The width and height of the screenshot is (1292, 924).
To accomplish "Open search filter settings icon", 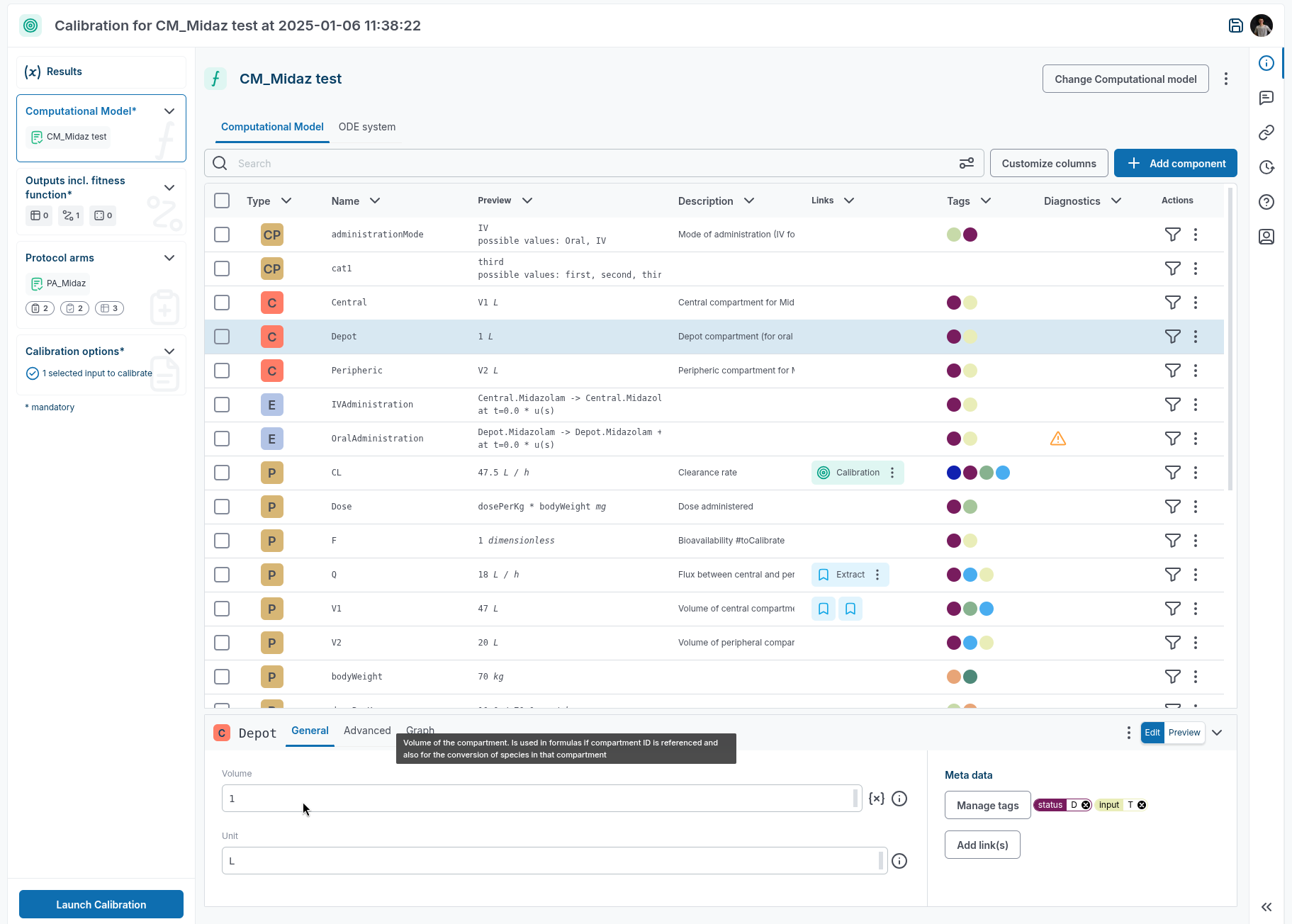I will click(x=966, y=164).
